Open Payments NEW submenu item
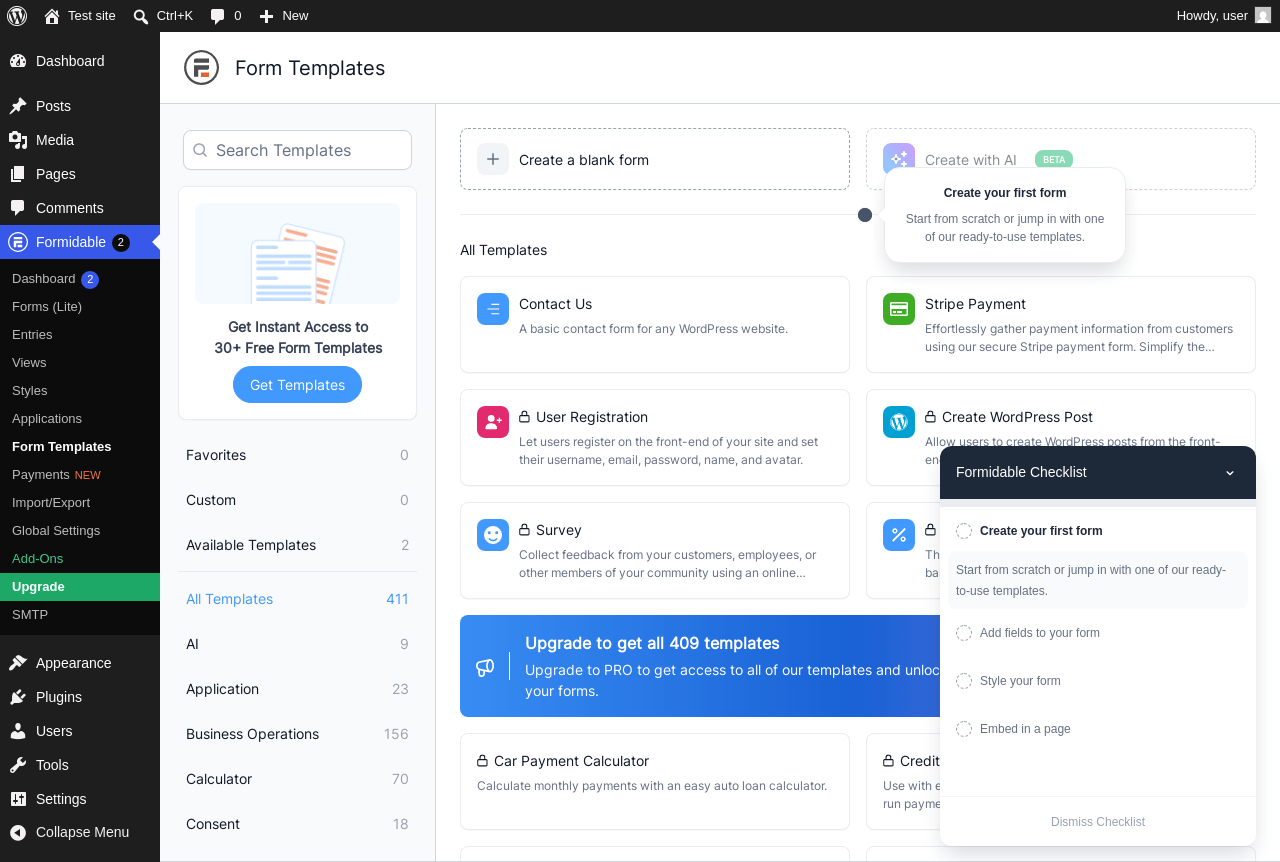Screen dimensions: 1280x862 click(x=80, y=475)
